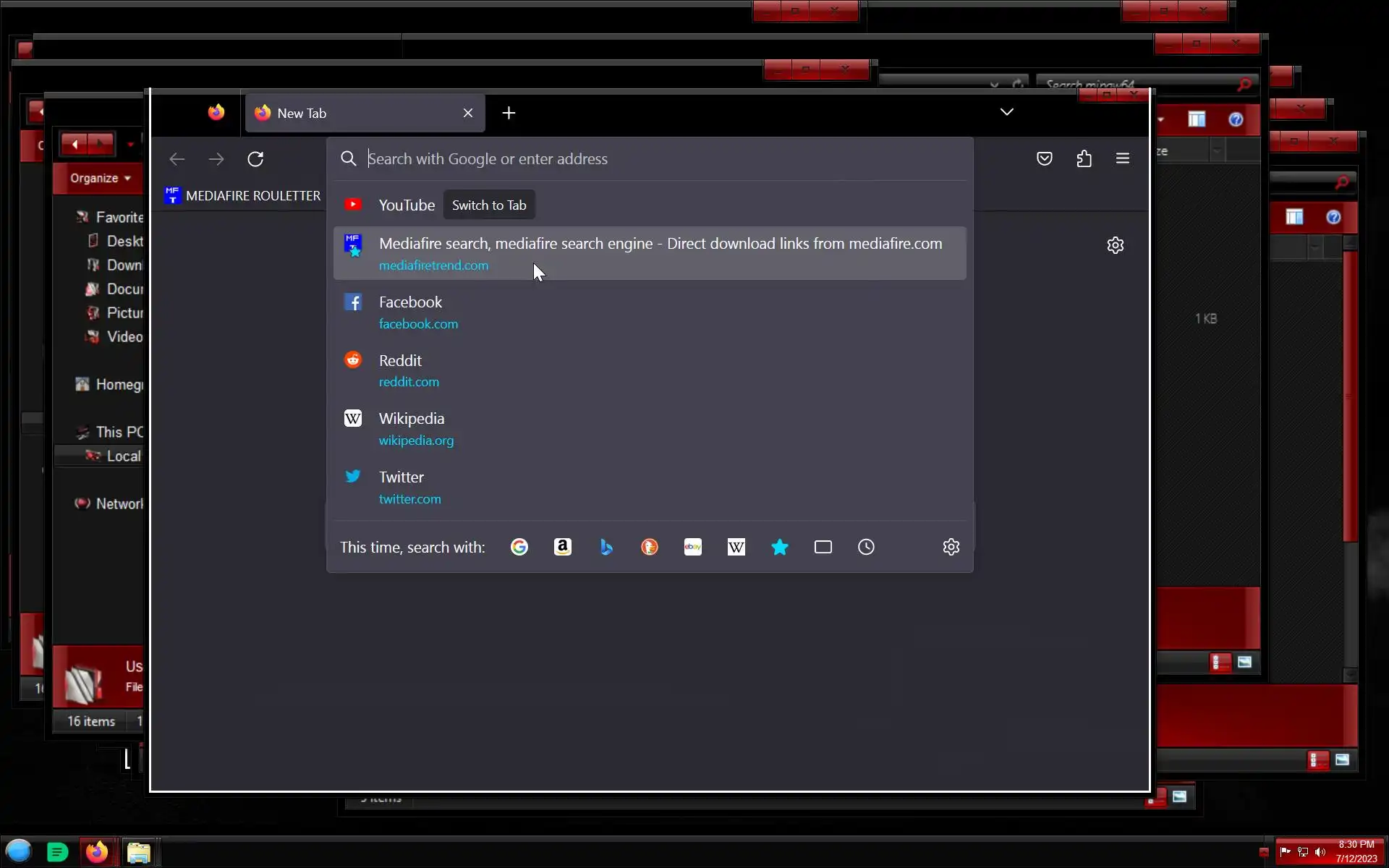Search this time with Google icon
This screenshot has height=868, width=1389.
pyautogui.click(x=519, y=547)
